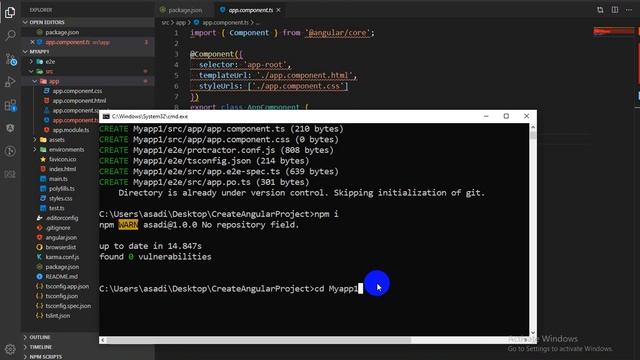Open the Extensions view
Image resolution: width=640 pixels, height=360 pixels.
pyautogui.click(x=10, y=105)
